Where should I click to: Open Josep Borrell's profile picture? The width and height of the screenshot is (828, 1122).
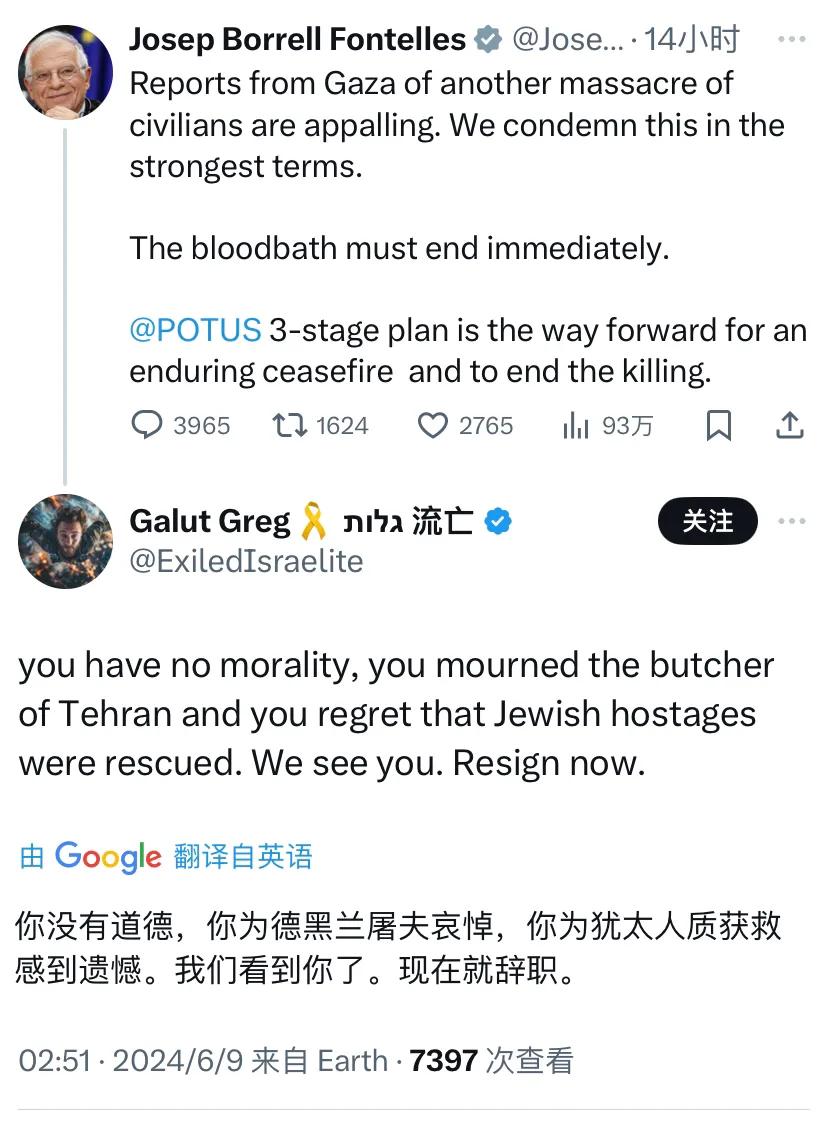click(66, 72)
